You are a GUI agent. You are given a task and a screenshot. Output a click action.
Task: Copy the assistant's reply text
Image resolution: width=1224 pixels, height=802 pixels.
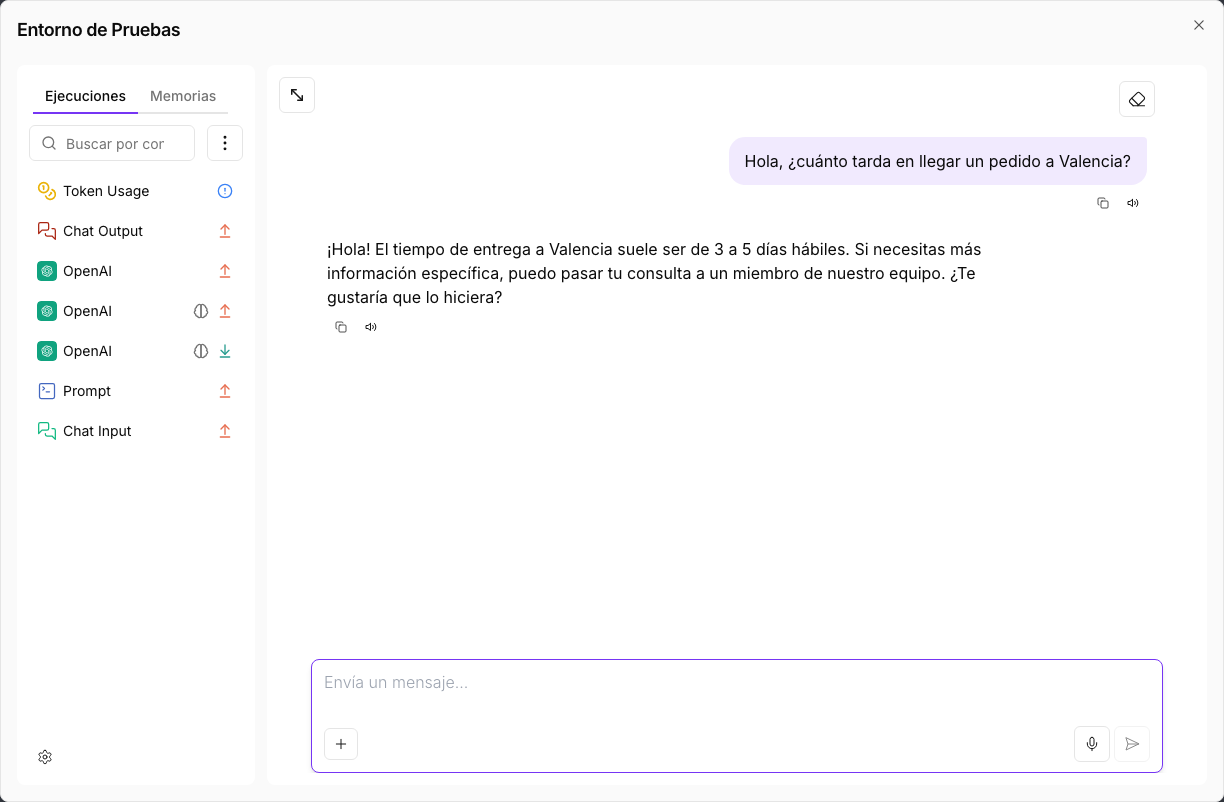pyautogui.click(x=341, y=327)
